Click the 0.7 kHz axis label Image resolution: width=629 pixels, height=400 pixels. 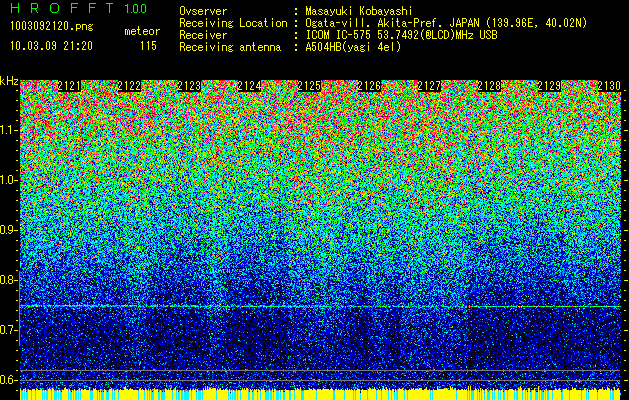(9, 330)
